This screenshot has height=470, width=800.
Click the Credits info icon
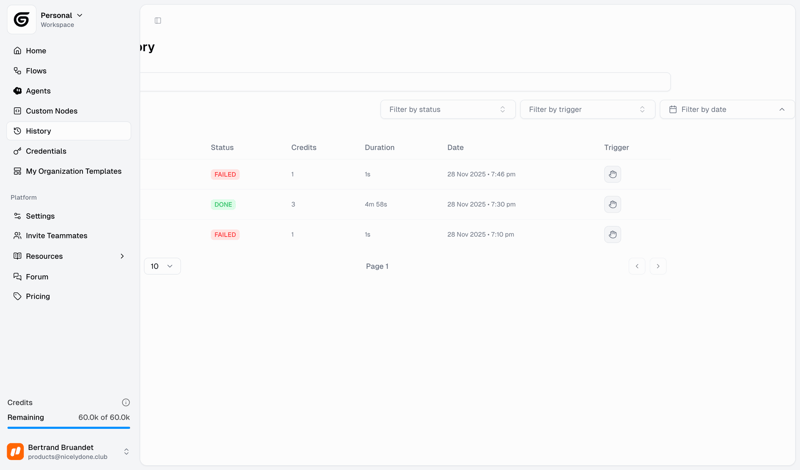(x=126, y=402)
